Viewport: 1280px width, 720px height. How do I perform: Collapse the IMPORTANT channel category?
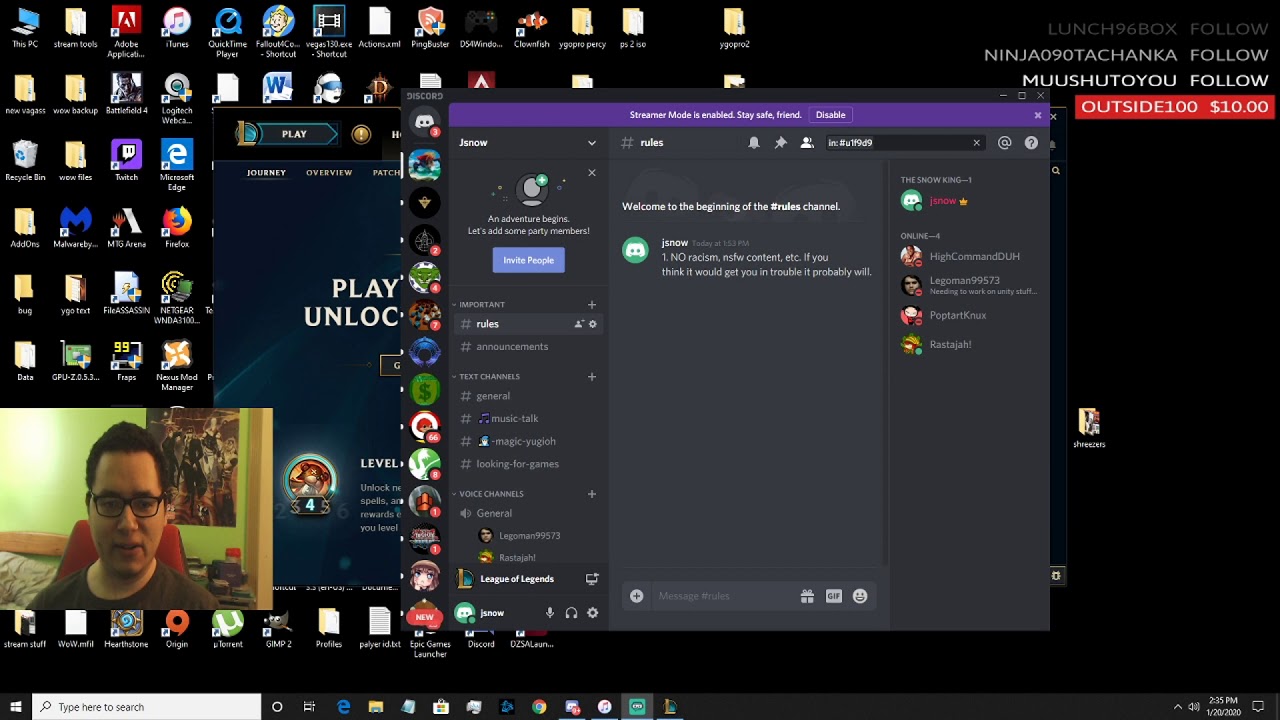tap(481, 305)
